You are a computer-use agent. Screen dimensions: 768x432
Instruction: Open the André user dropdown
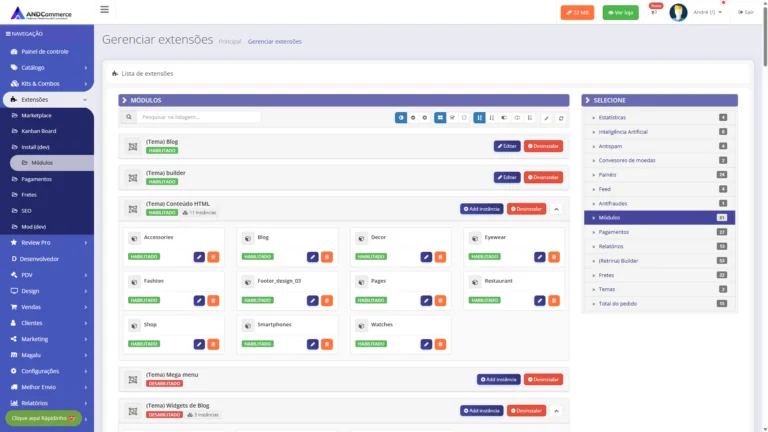(707, 12)
